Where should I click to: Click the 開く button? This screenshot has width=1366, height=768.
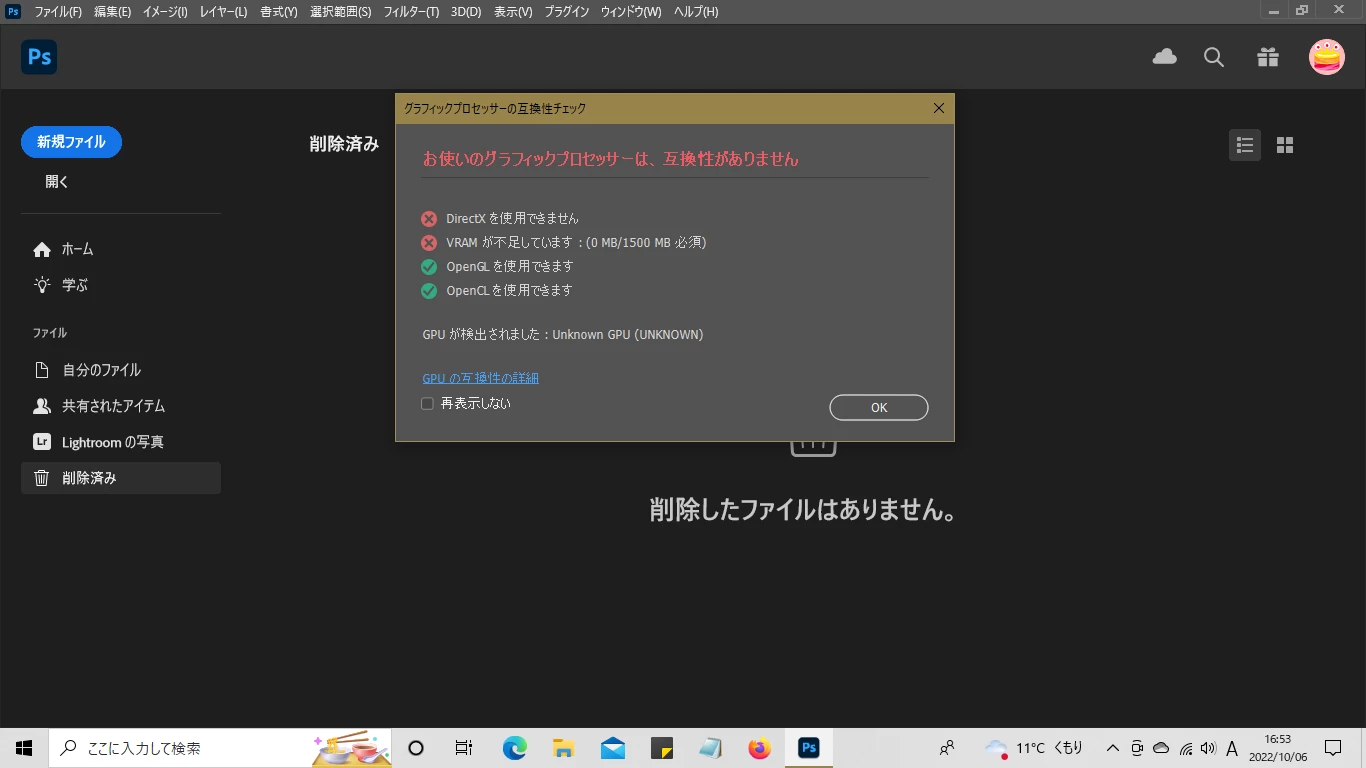point(57,182)
